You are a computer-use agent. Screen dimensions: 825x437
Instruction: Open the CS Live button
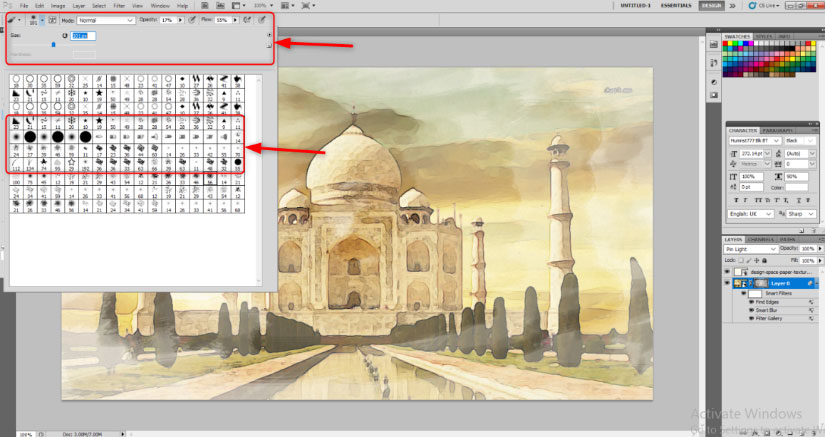[x=764, y=5]
